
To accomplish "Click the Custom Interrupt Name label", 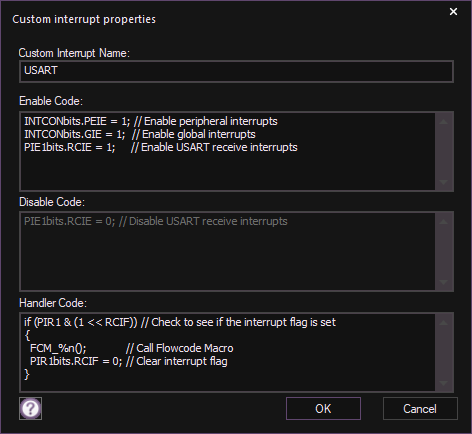I will pos(74,53).
